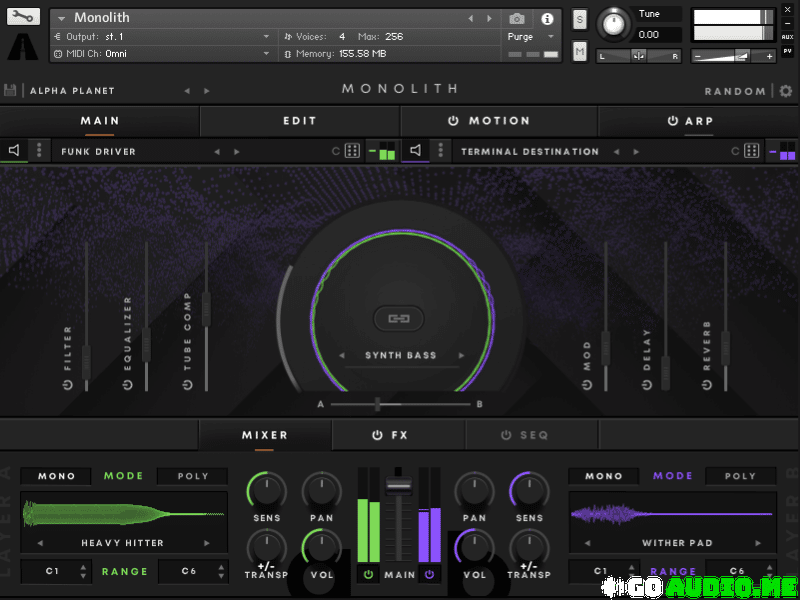The image size is (800, 600).
Task: Switch to the Edit tab
Action: (299, 121)
